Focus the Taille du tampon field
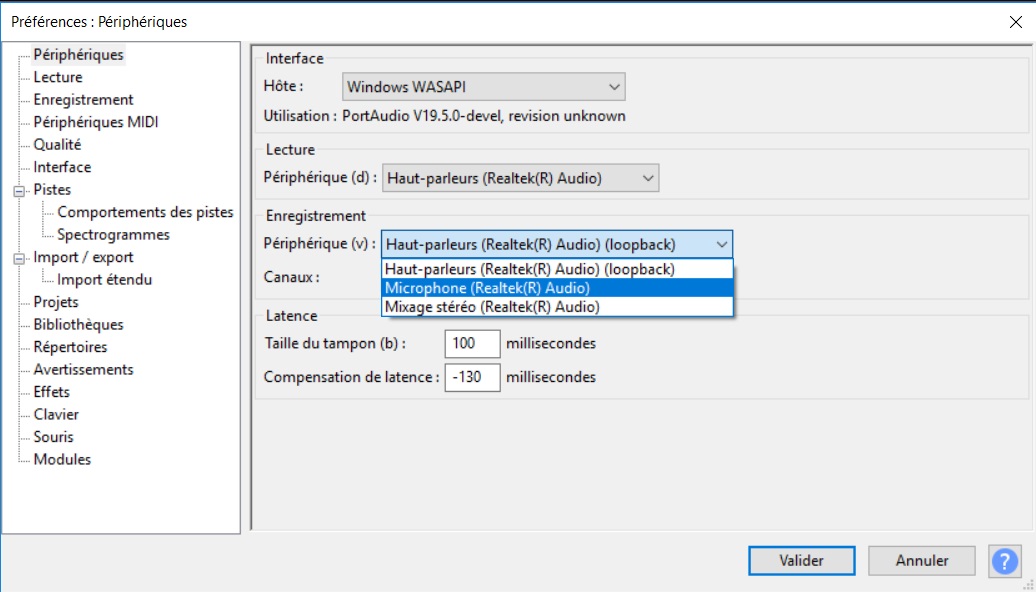Screen dimensions: 1036x592 pyautogui.click(x=472, y=344)
